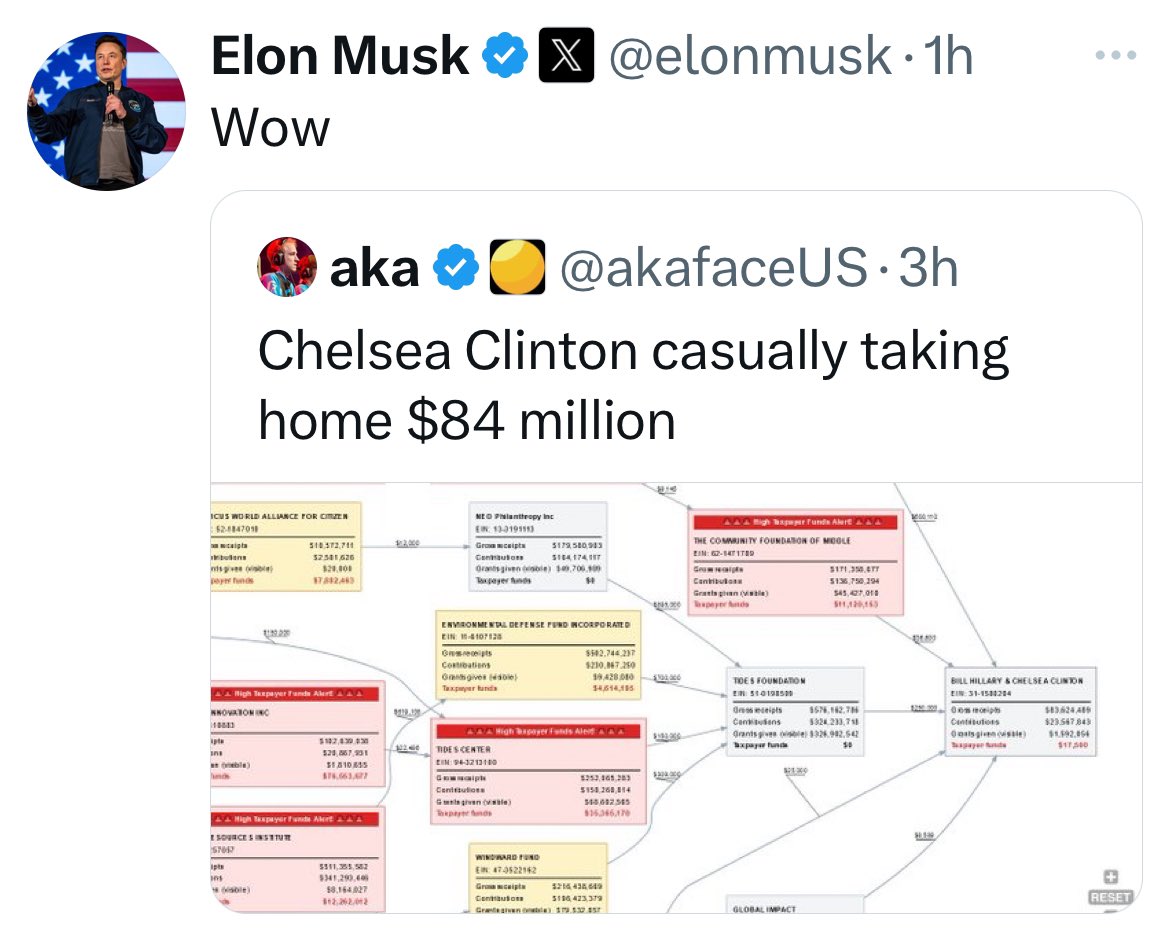This screenshot has height=941, width=1170.
Task: Click the @elonmusk handle
Action: 750,56
